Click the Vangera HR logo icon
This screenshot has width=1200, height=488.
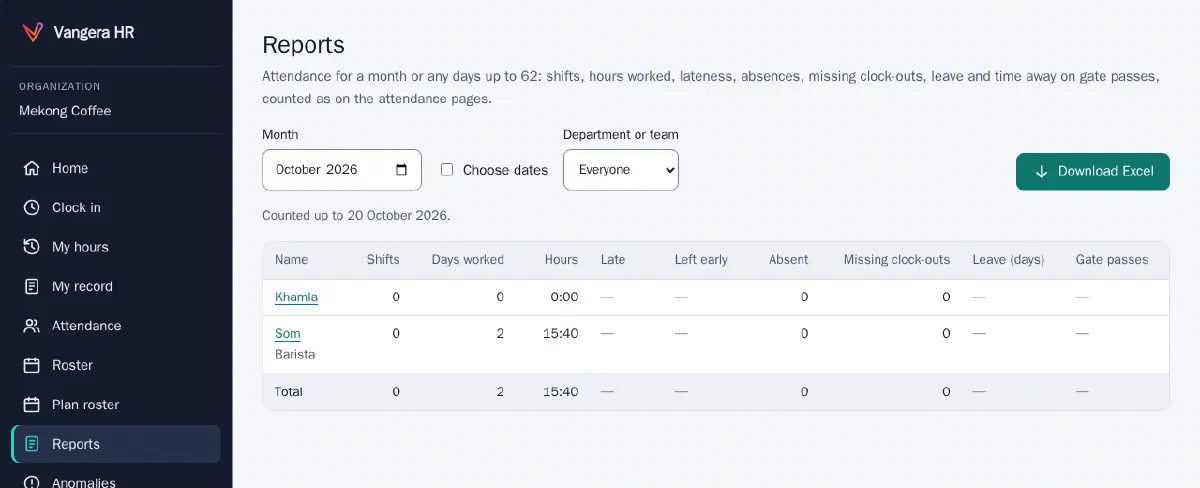click(33, 32)
